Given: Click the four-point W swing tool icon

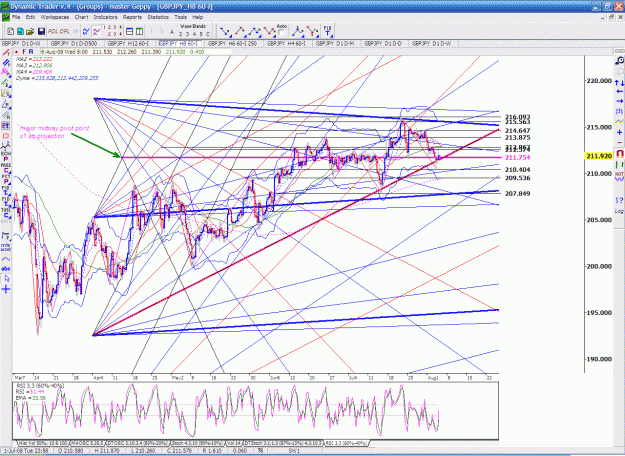Looking at the screenshot, I should pyautogui.click(x=269, y=31).
